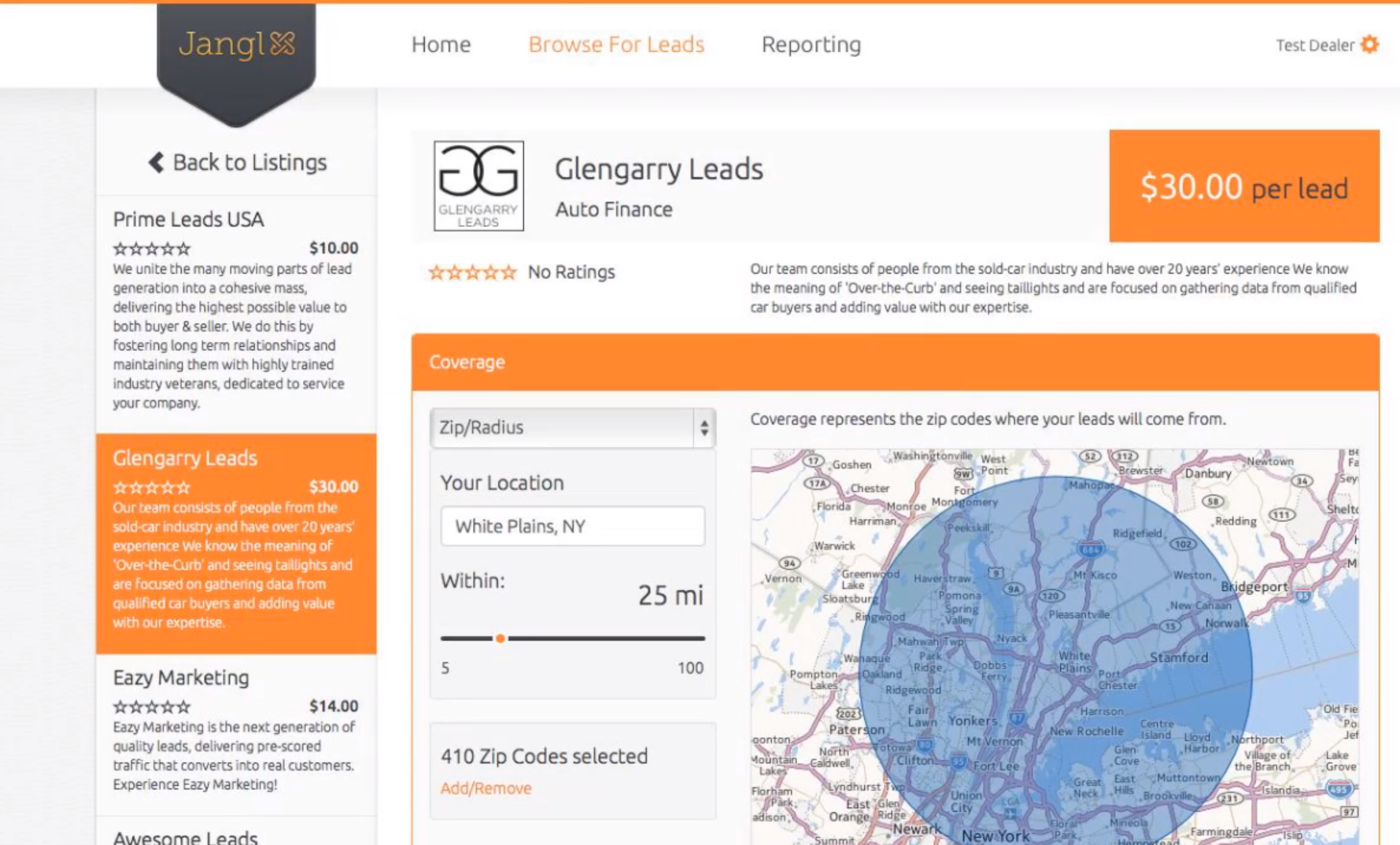Viewport: 1400px width, 845px height.
Task: Select the Eazy Marketing listing
Action: point(183,677)
